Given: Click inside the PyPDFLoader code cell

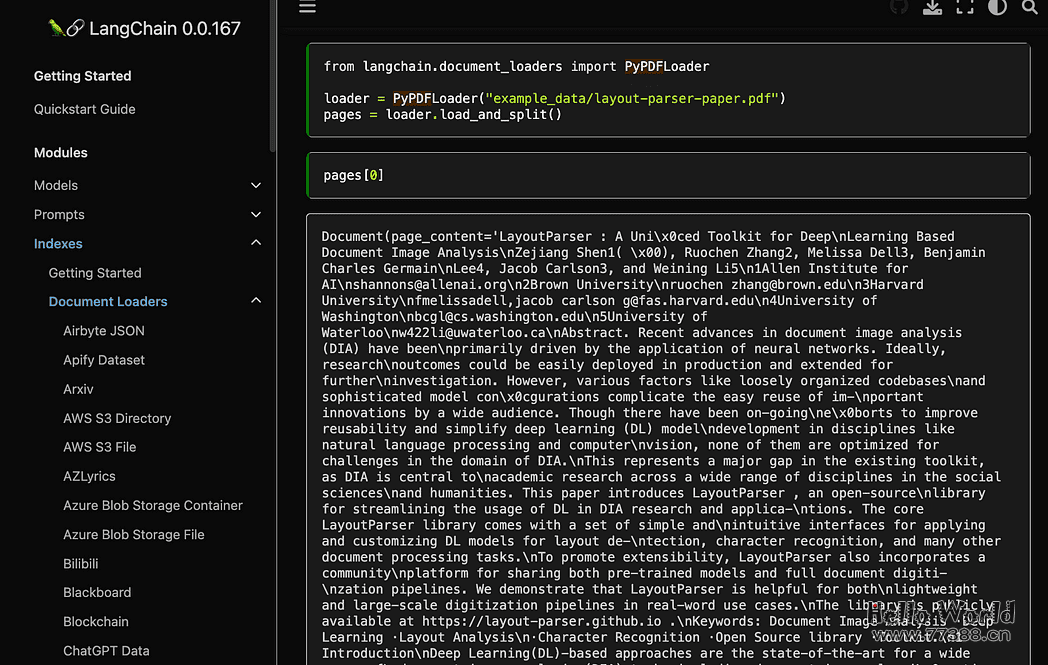Looking at the screenshot, I should coord(667,90).
